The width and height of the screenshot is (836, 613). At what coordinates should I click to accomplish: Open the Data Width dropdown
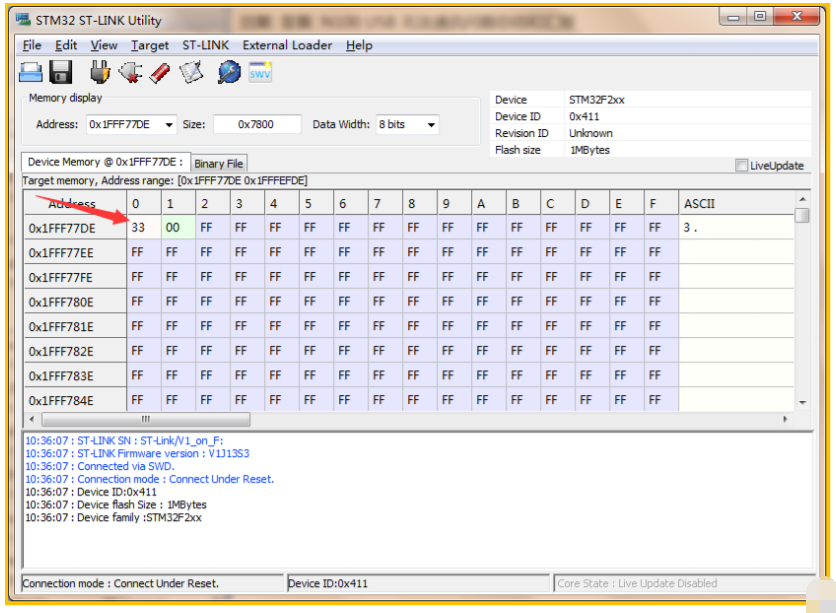click(x=431, y=125)
